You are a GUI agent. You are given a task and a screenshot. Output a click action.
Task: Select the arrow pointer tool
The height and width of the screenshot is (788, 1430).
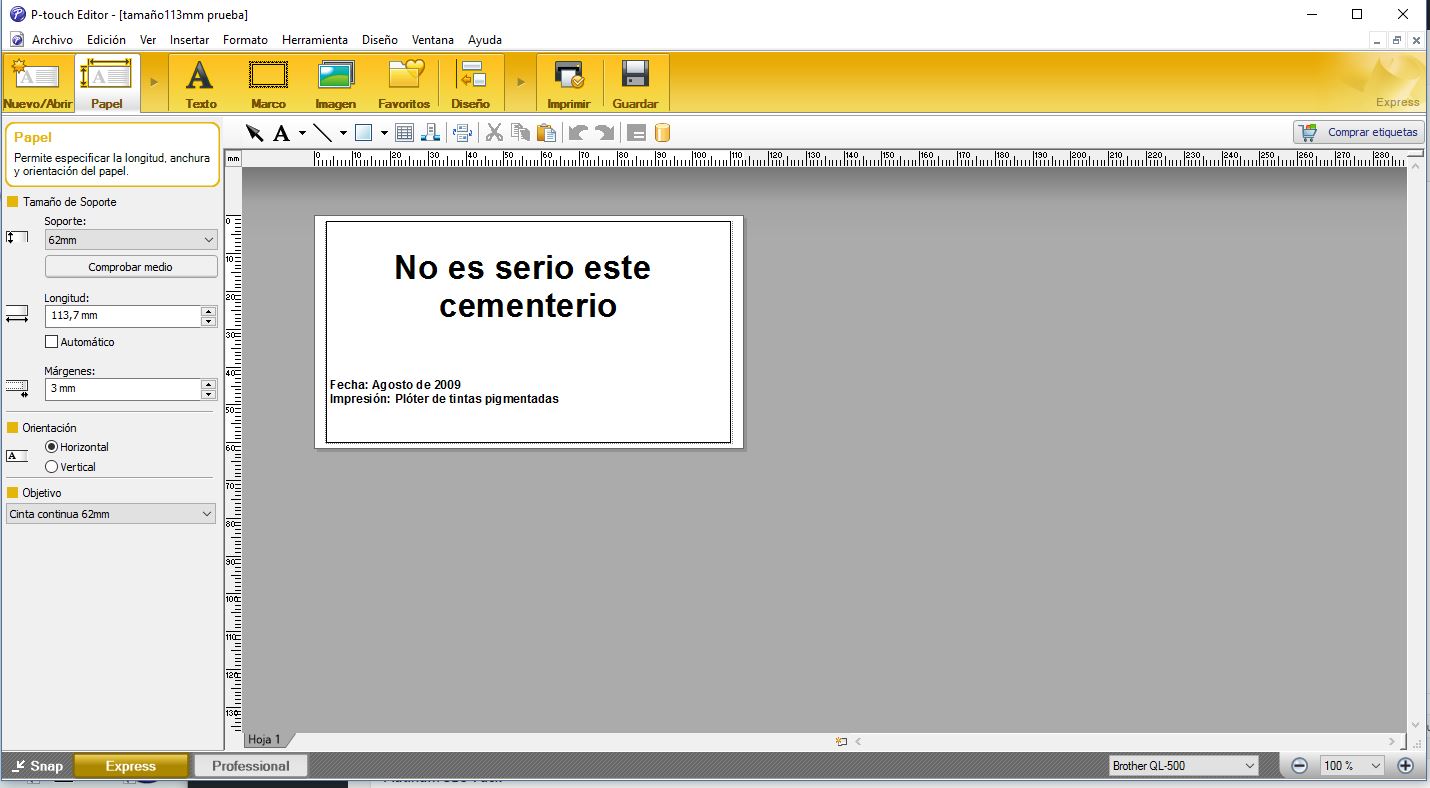coord(254,133)
